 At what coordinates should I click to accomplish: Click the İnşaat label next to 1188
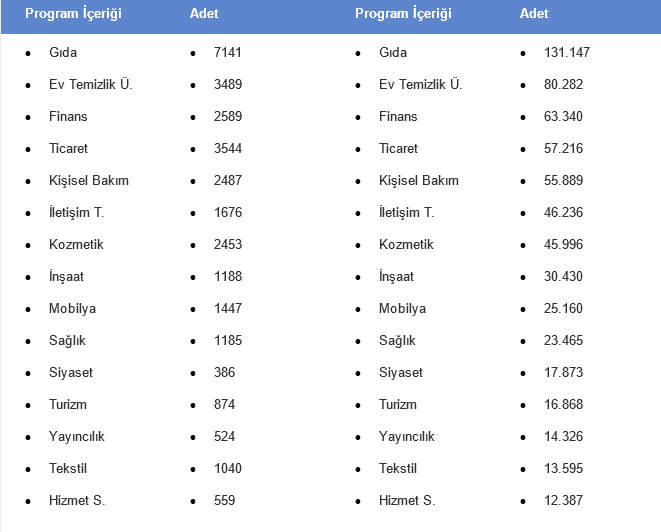69,276
